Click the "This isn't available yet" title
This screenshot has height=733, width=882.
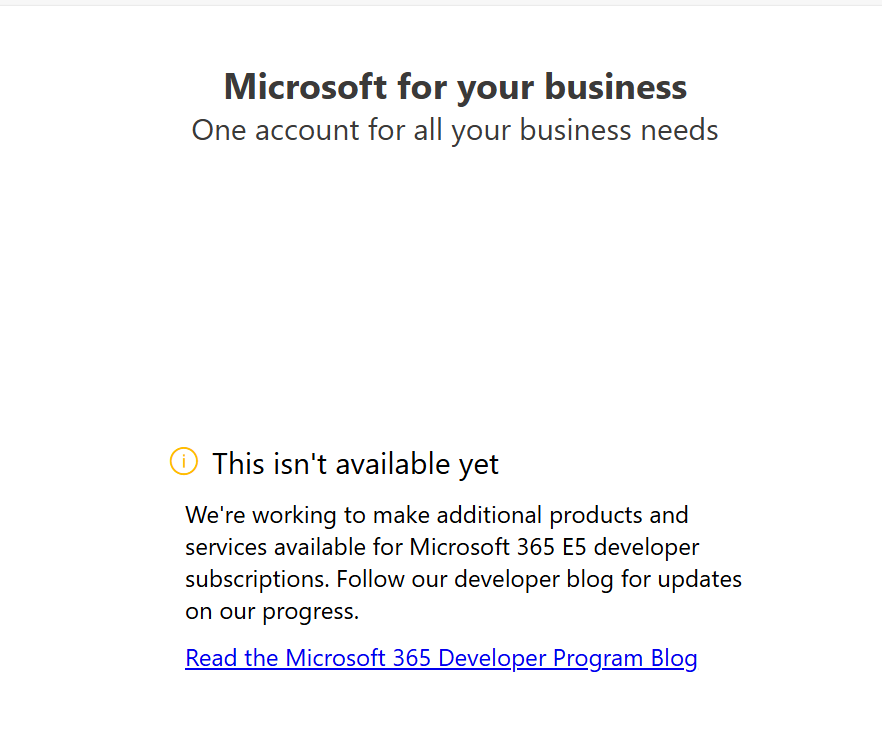[355, 464]
